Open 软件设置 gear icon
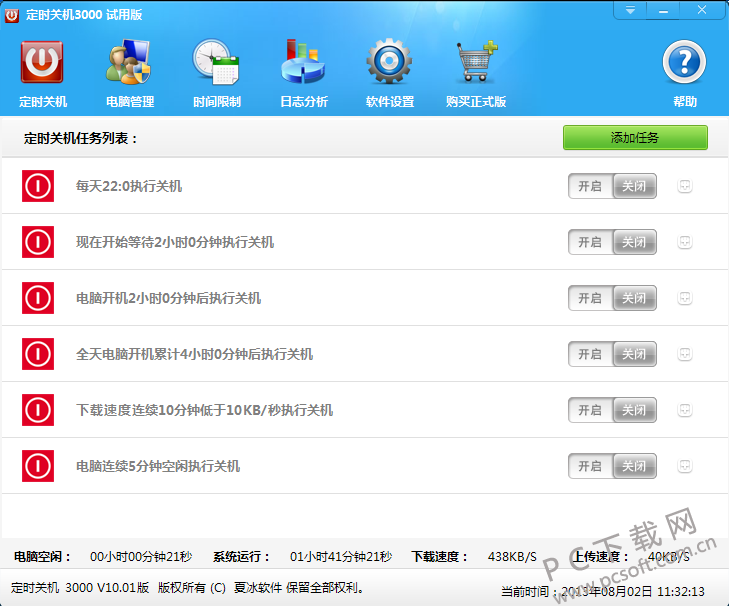Screen dimensions: 729x606 point(389,61)
